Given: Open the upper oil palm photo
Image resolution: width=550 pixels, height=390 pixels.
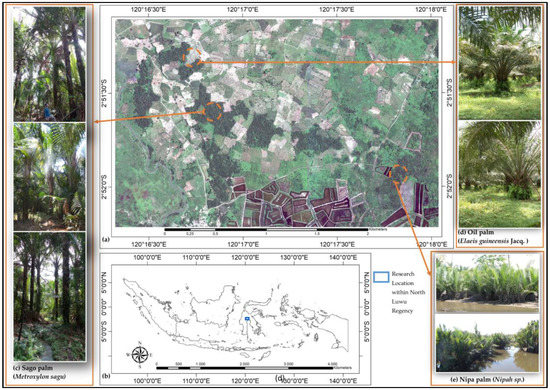Looking at the screenshot, I should click(499, 63).
